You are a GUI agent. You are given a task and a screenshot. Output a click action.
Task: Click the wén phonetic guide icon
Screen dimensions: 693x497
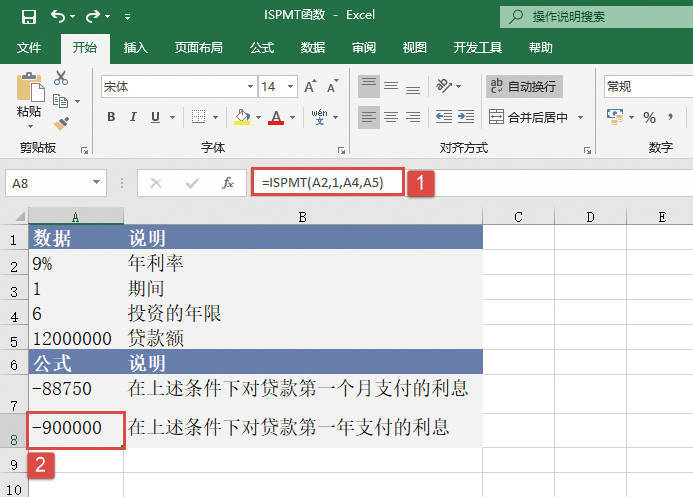(x=320, y=117)
